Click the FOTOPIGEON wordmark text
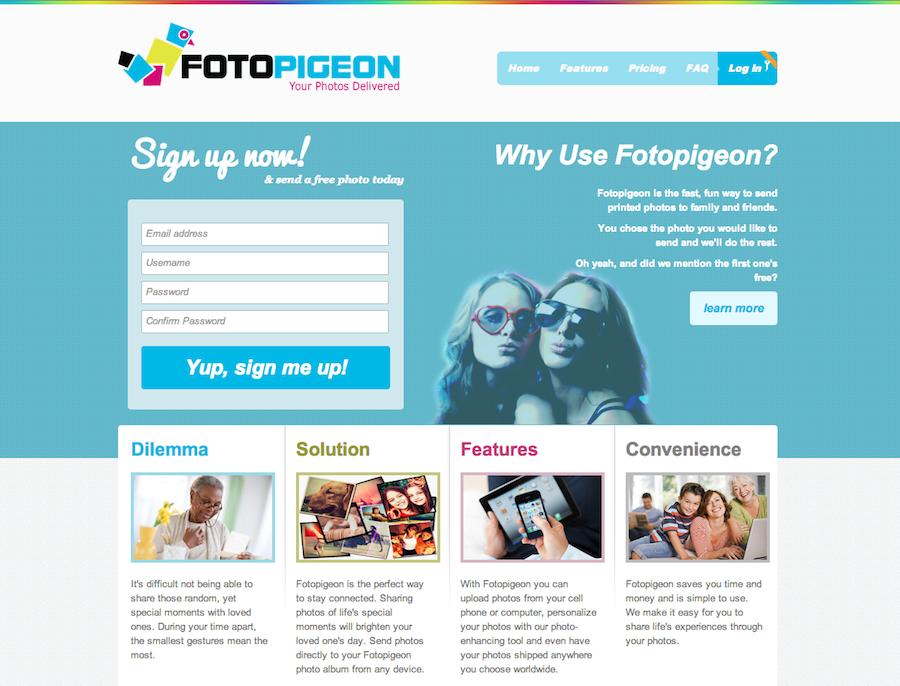Viewport: 900px width, 686px height. pyautogui.click(x=290, y=67)
